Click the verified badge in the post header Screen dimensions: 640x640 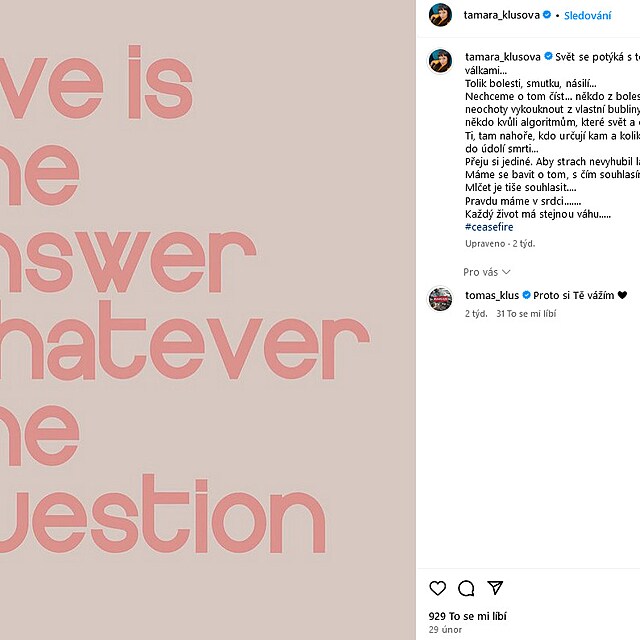pos(547,15)
